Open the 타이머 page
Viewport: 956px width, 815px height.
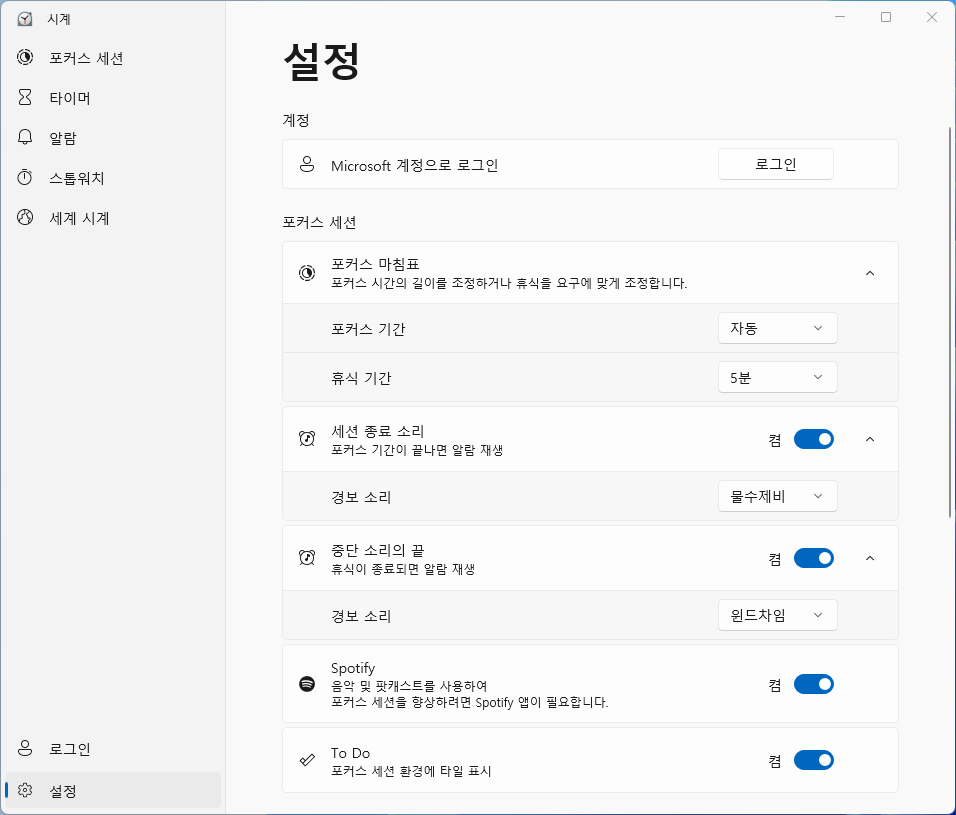pos(113,98)
